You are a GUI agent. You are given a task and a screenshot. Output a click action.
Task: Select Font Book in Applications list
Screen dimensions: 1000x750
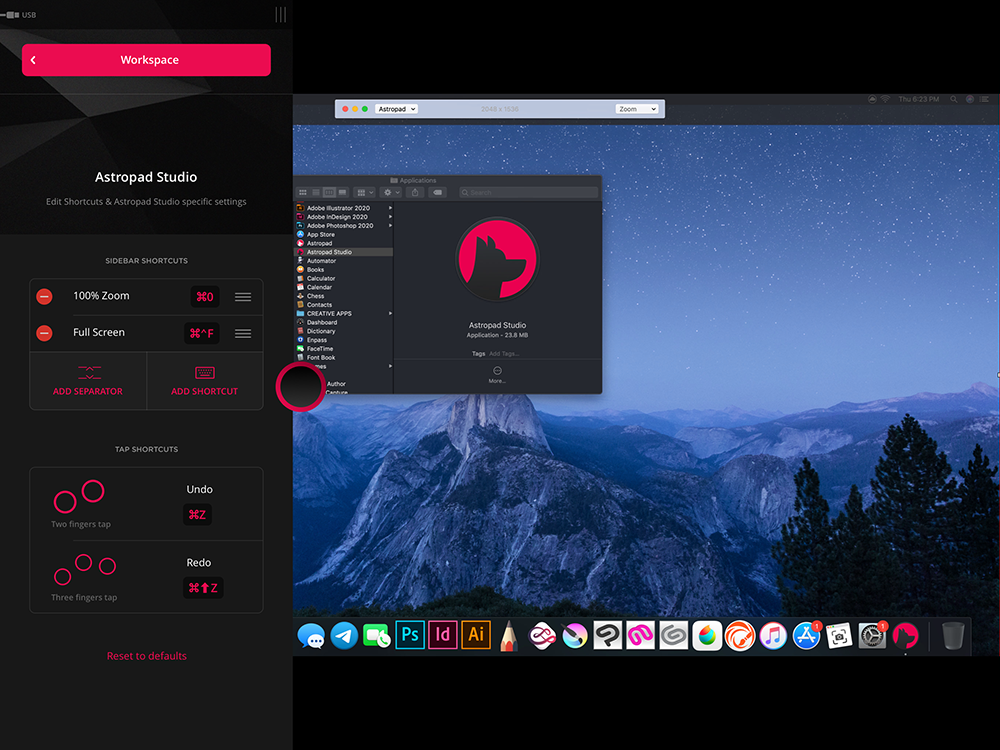pyautogui.click(x=321, y=358)
